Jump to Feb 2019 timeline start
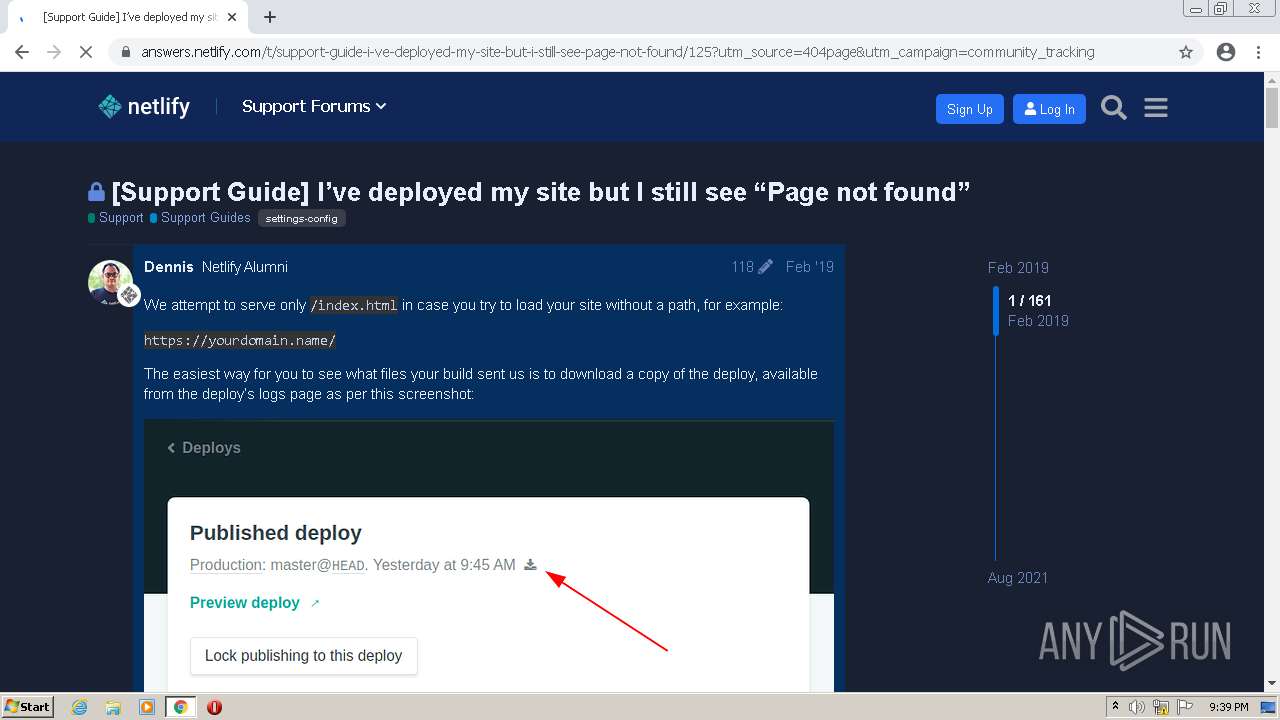This screenshot has width=1280, height=720. pos(1018,268)
